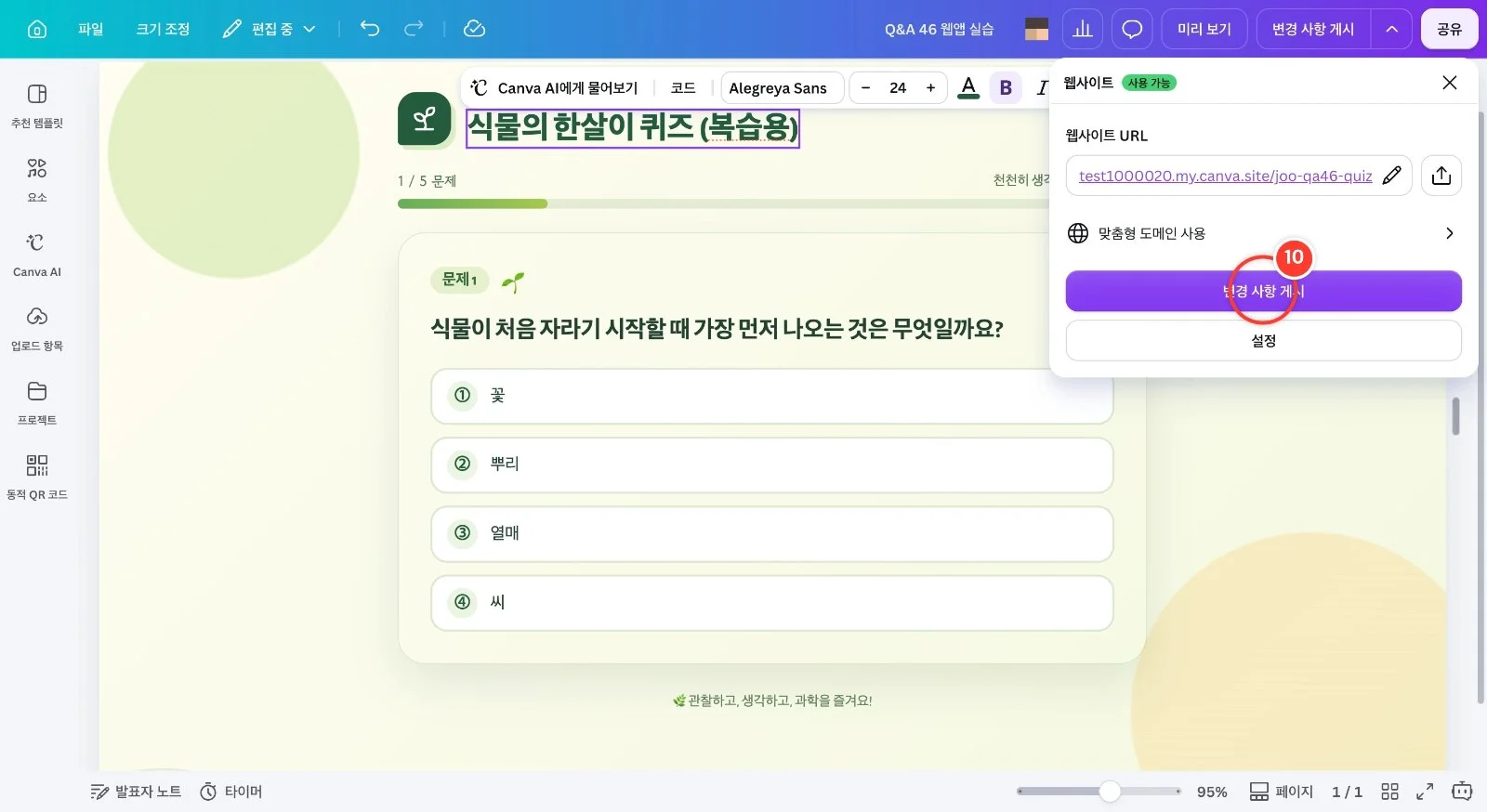Open Canva AI sidebar panel
Image resolution: width=1487 pixels, height=812 pixels.
coord(37,255)
